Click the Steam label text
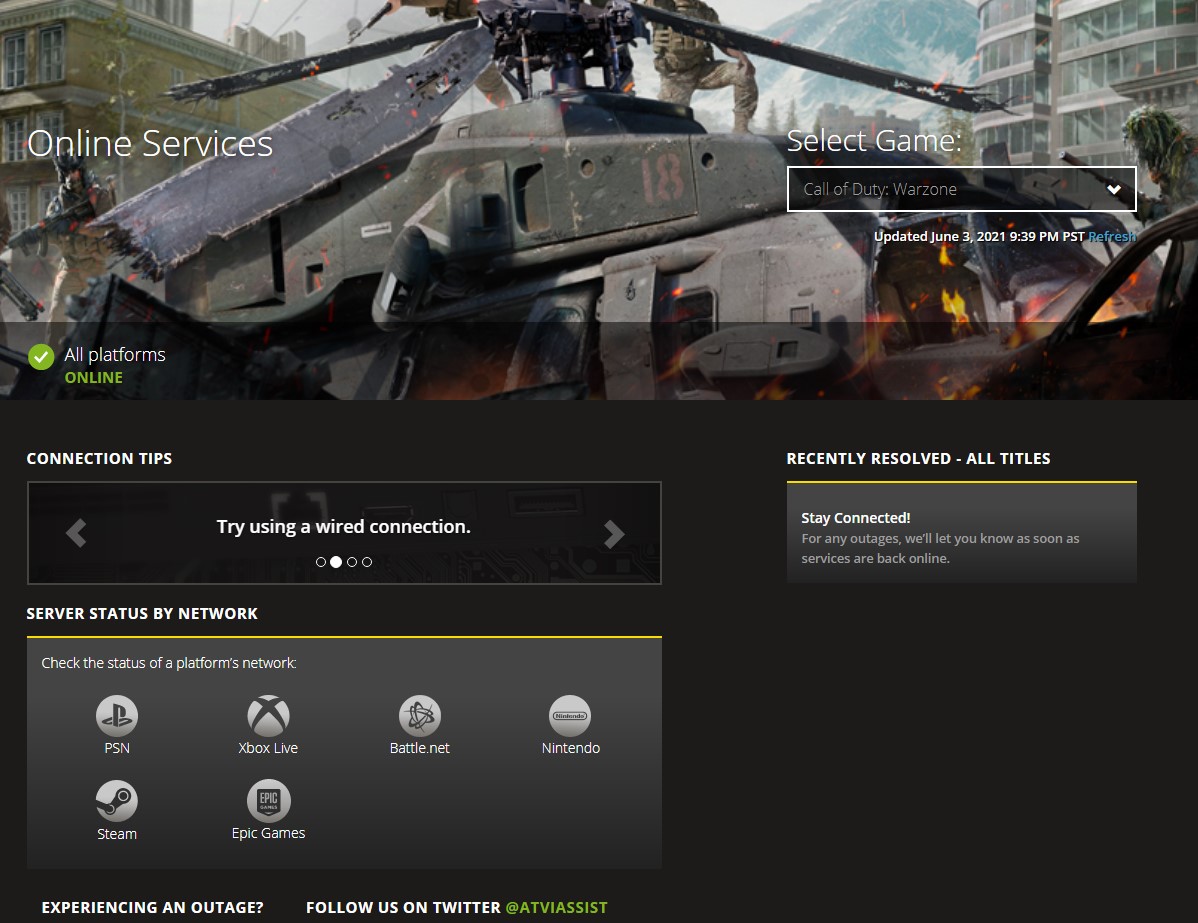This screenshot has height=923, width=1198. 117,834
